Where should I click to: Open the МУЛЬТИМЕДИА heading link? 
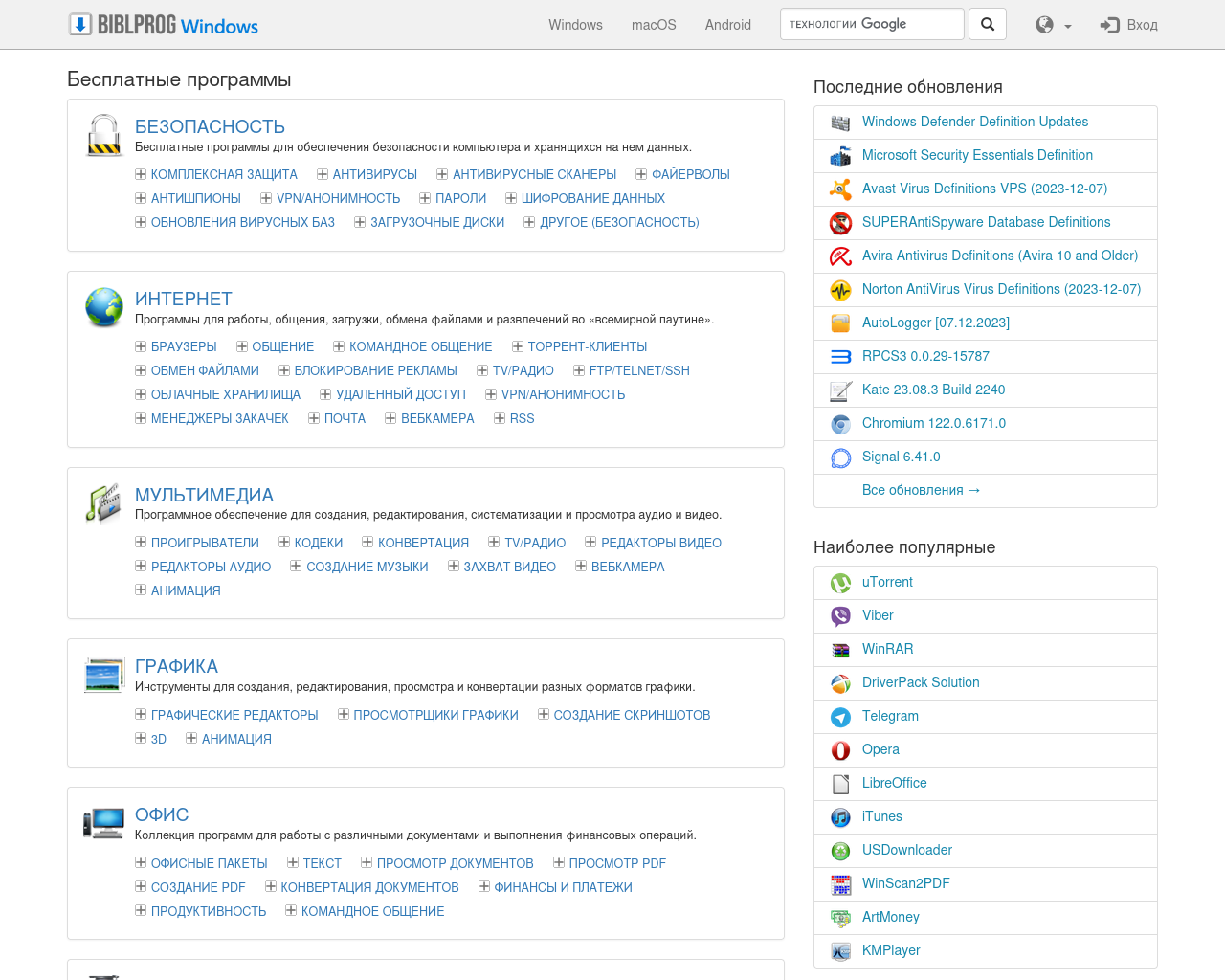(204, 495)
